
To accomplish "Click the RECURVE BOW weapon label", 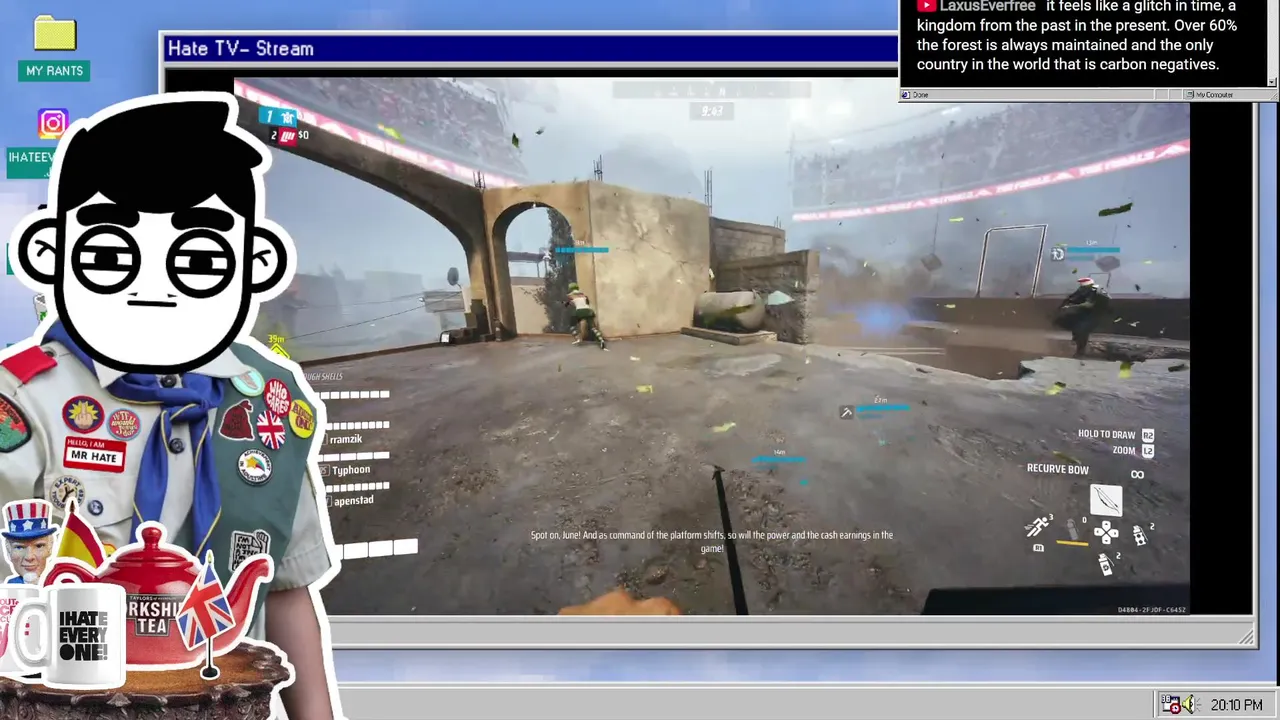I will 1058,469.
